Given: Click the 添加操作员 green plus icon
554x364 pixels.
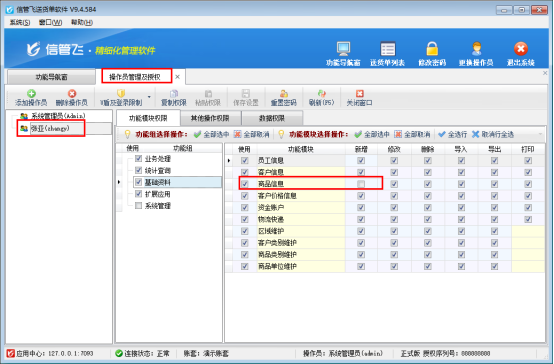Looking at the screenshot, I should [x=31, y=94].
